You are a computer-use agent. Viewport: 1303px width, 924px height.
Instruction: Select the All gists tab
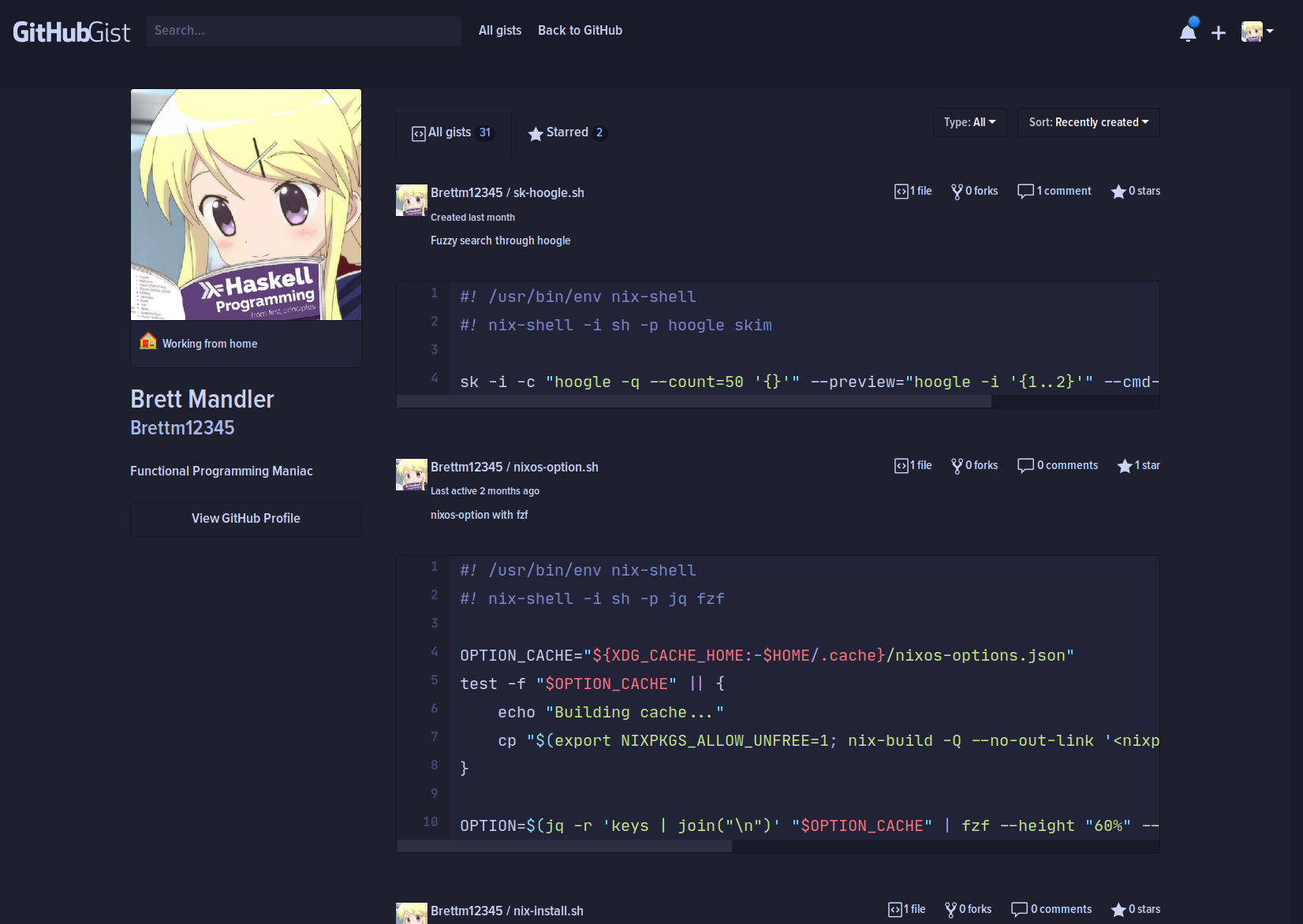click(x=453, y=132)
